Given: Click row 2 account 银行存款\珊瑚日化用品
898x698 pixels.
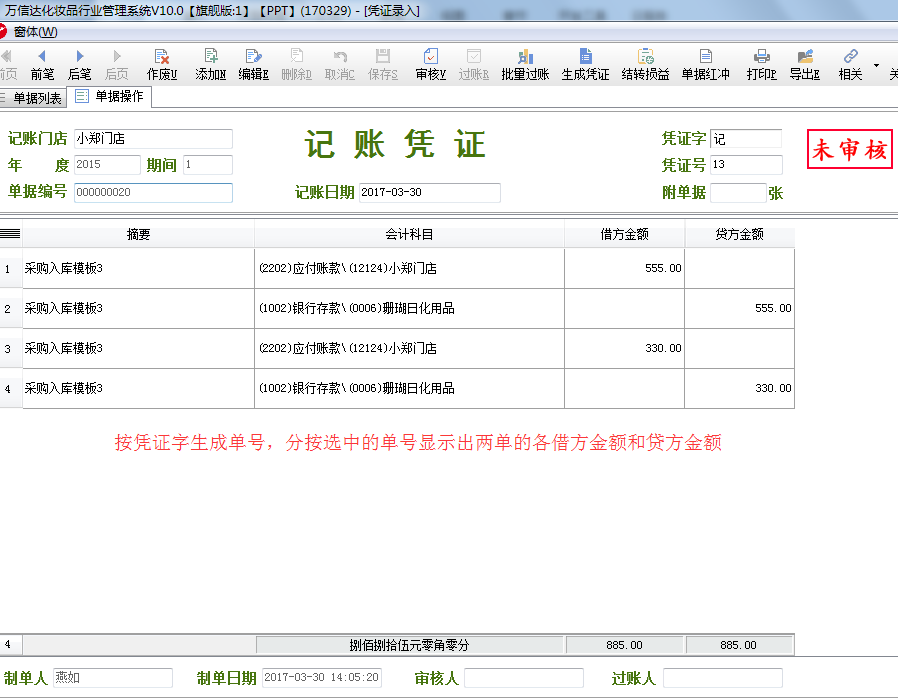Looking at the screenshot, I should (409, 309).
